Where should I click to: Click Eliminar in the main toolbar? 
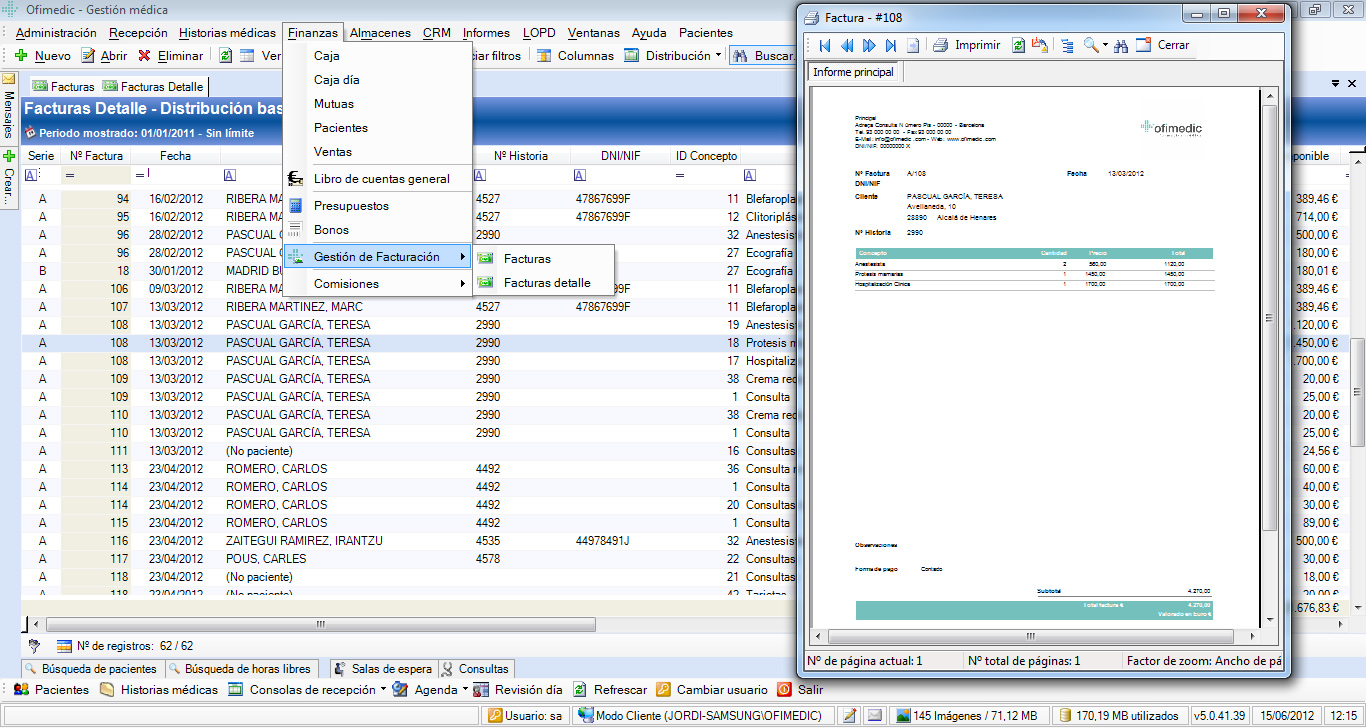click(170, 56)
